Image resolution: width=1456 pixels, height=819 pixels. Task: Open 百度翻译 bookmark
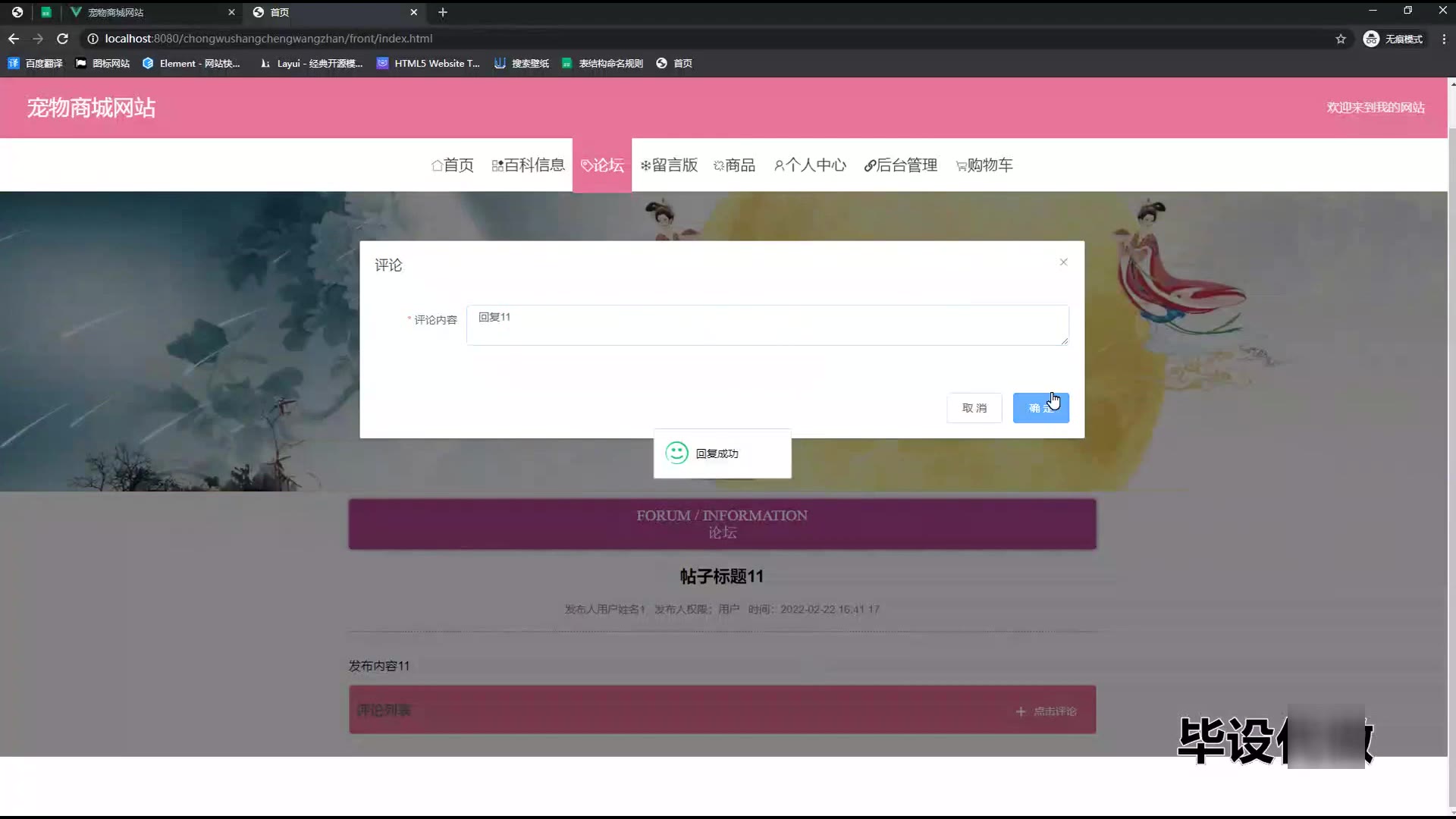pos(35,64)
